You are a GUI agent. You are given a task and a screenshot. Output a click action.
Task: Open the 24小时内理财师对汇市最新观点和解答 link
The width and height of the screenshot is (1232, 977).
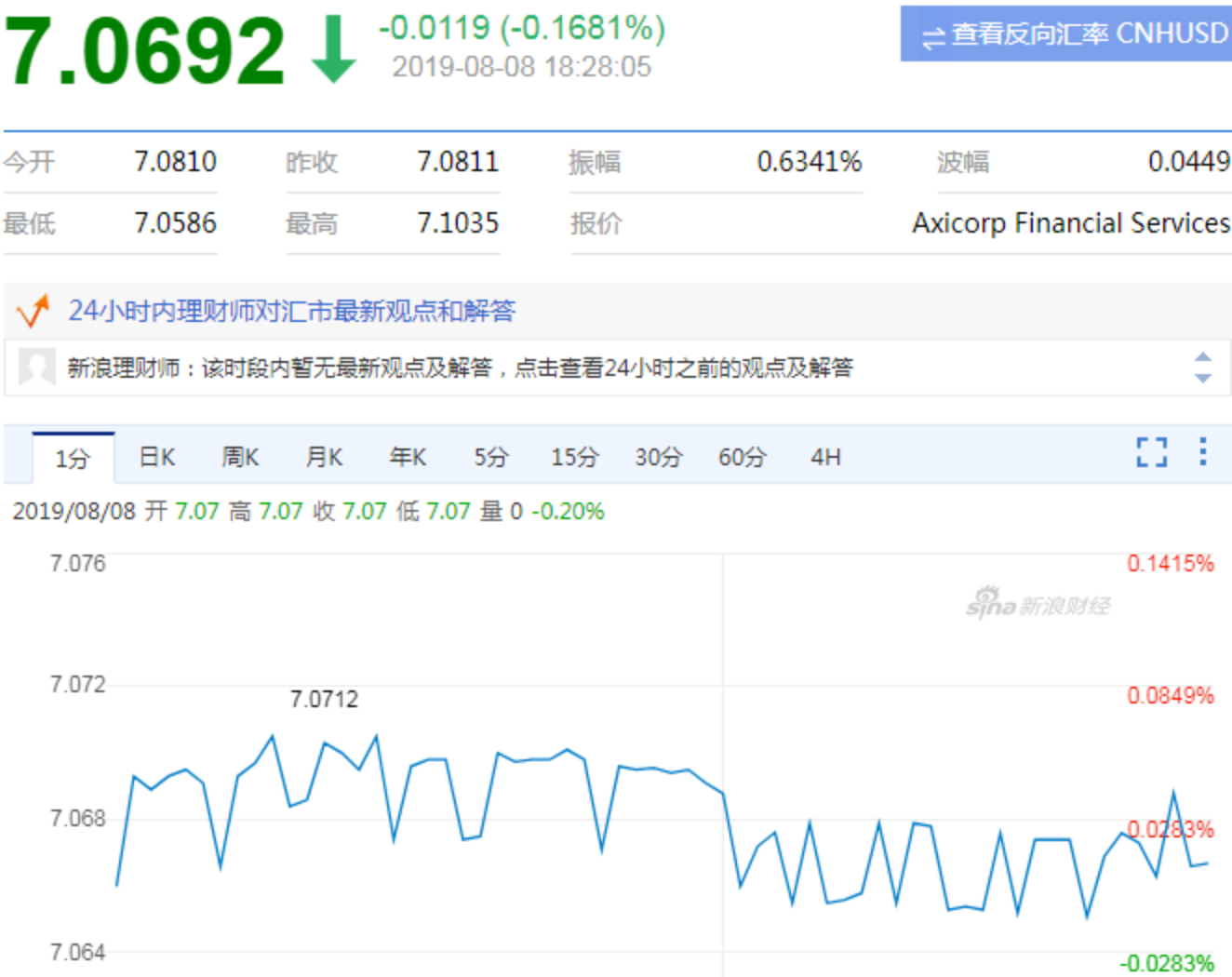pyautogui.click(x=291, y=311)
